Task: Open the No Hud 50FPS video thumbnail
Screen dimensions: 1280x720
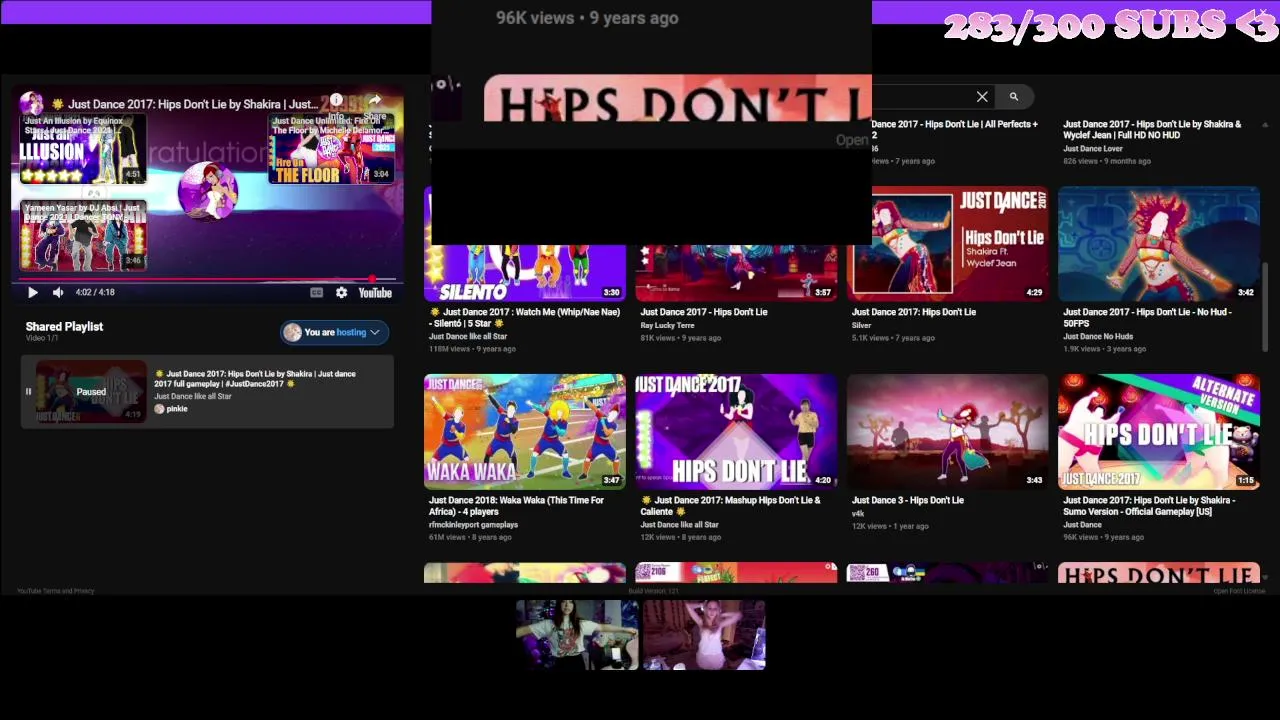Action: click(1159, 244)
